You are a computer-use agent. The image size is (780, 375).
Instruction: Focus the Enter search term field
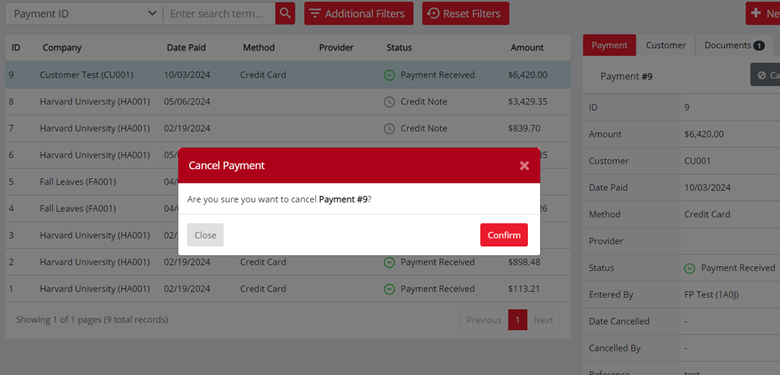point(219,13)
